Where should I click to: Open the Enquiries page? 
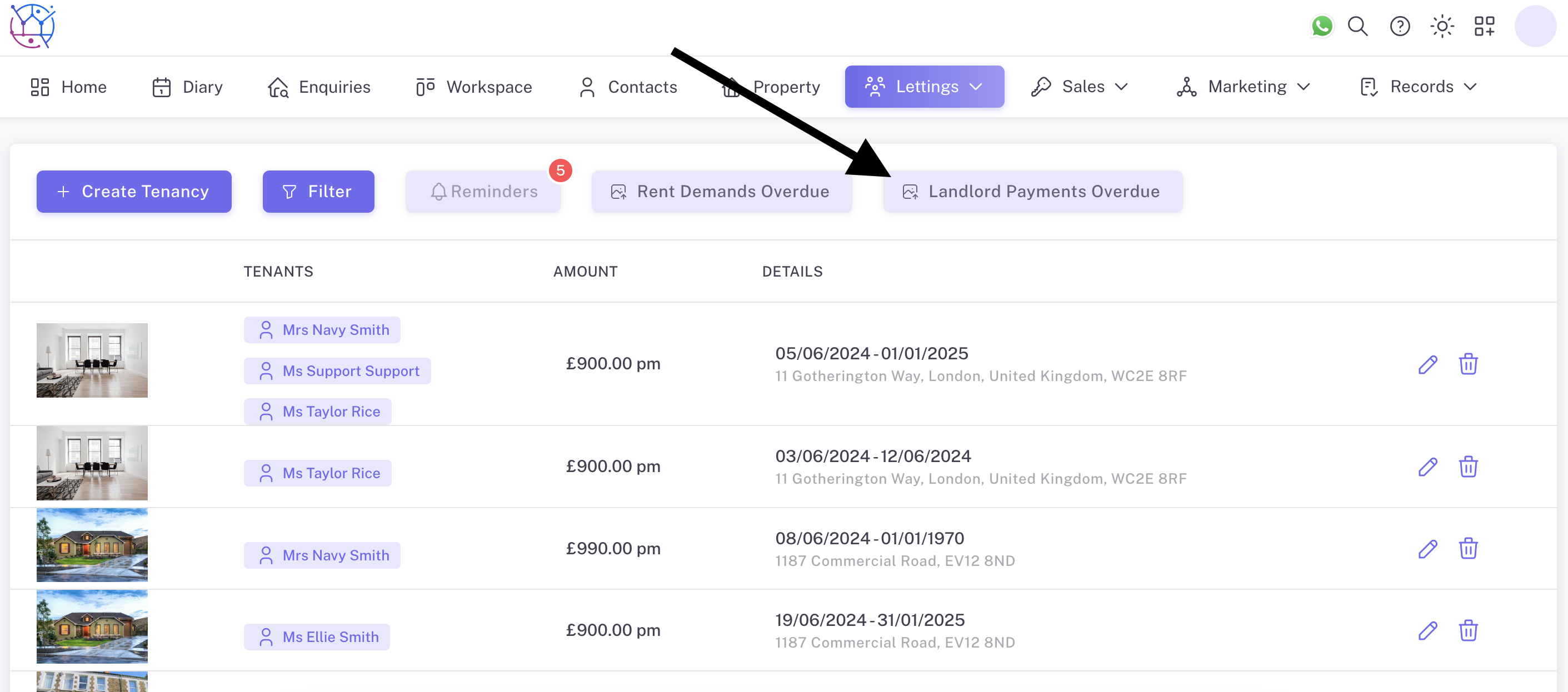(319, 87)
